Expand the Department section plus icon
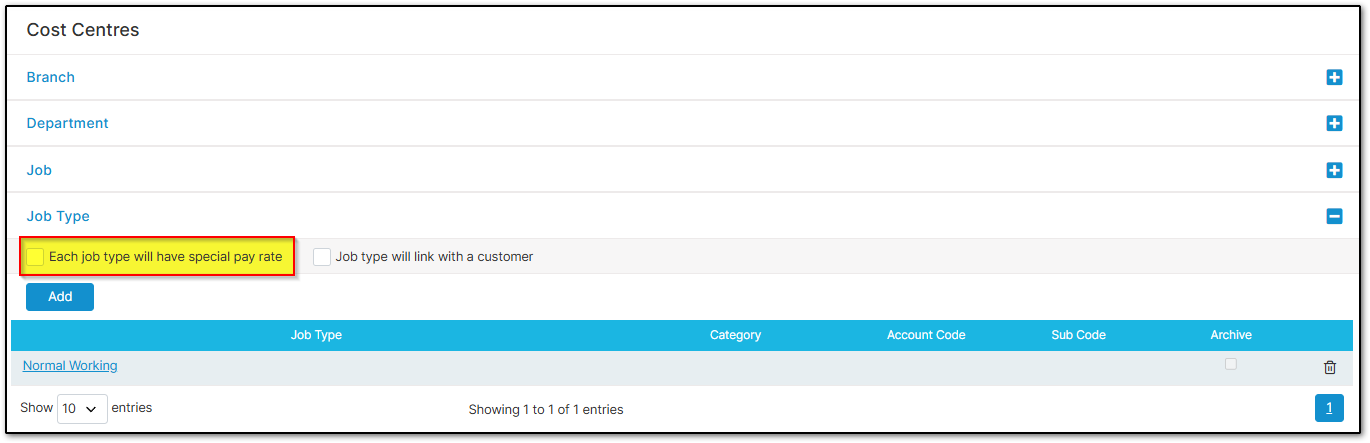The height and width of the screenshot is (443, 1370). (x=1334, y=123)
